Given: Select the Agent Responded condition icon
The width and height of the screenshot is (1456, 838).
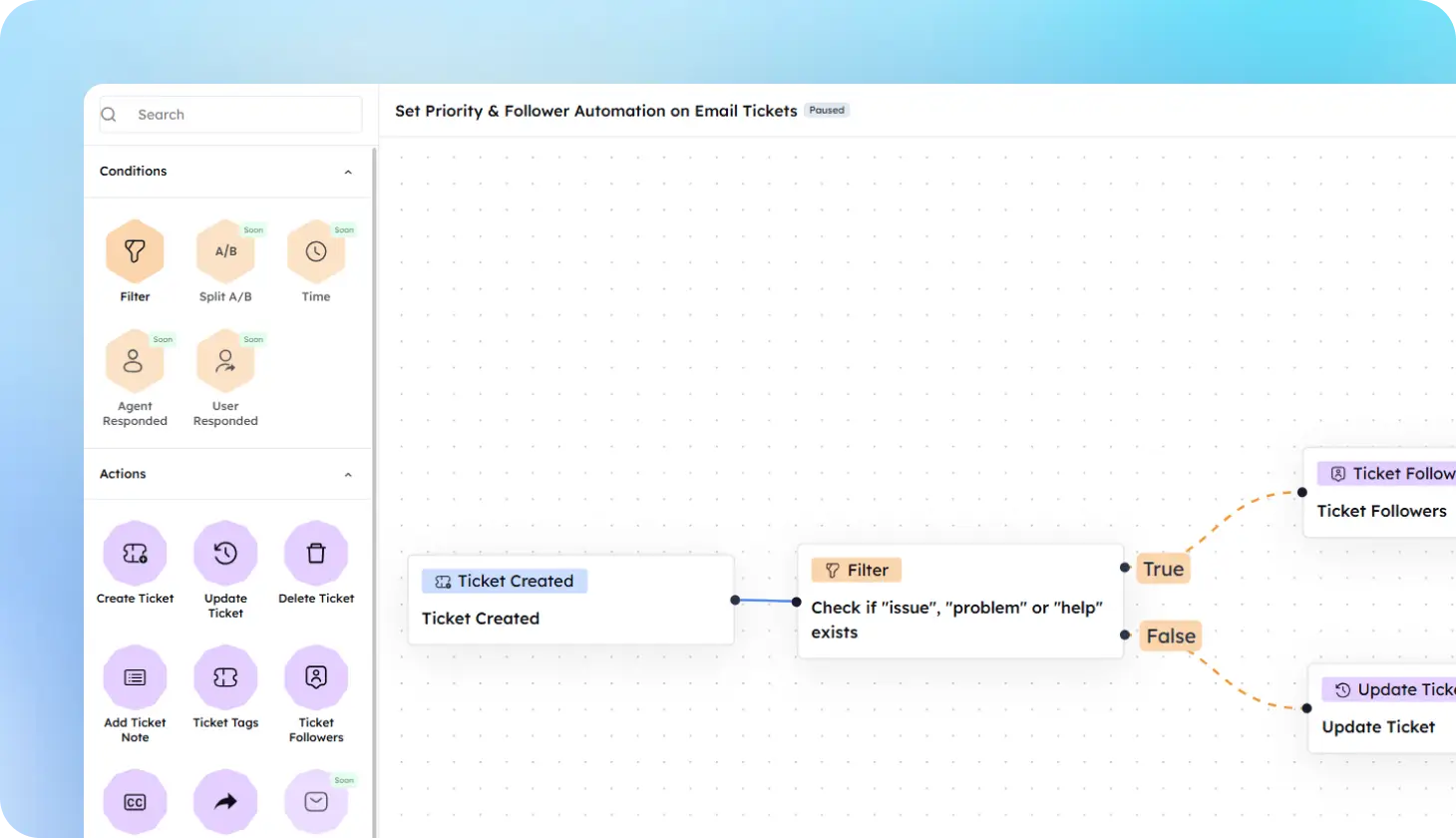Looking at the screenshot, I should [135, 361].
